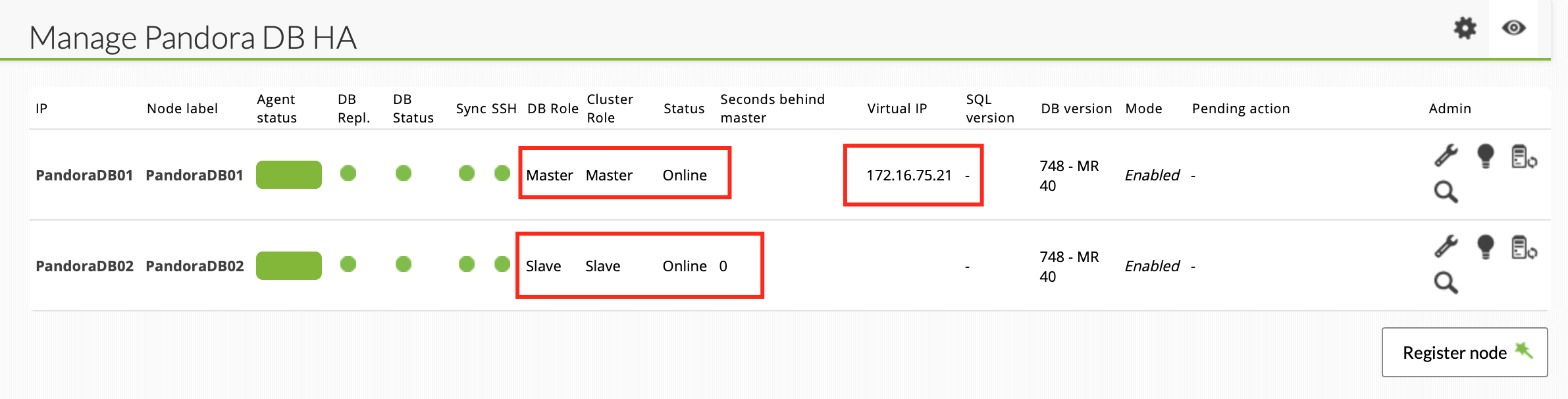The width and height of the screenshot is (1568, 399).
Task: Click the Pending action column header
Action: pos(1241,109)
